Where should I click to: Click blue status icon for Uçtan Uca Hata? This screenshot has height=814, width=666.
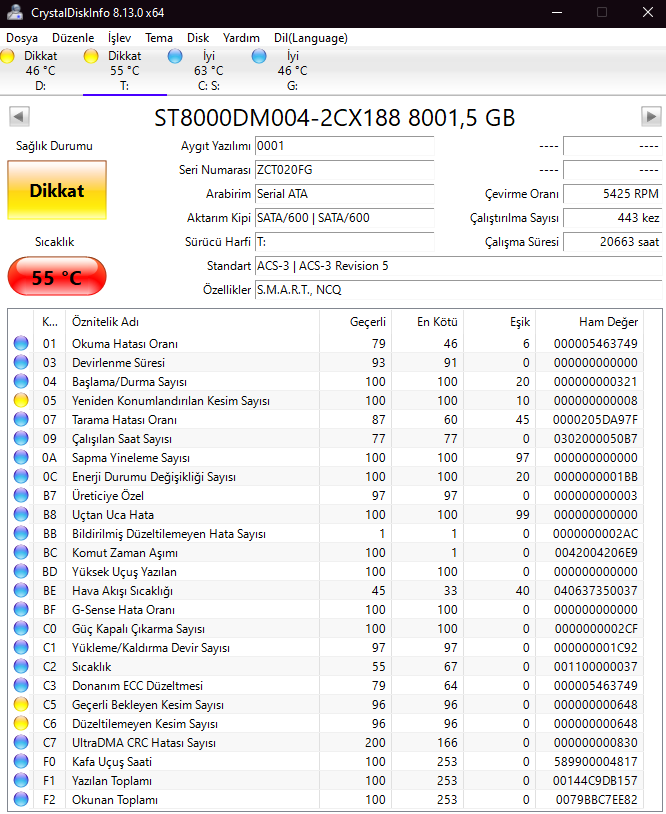pos(21,514)
